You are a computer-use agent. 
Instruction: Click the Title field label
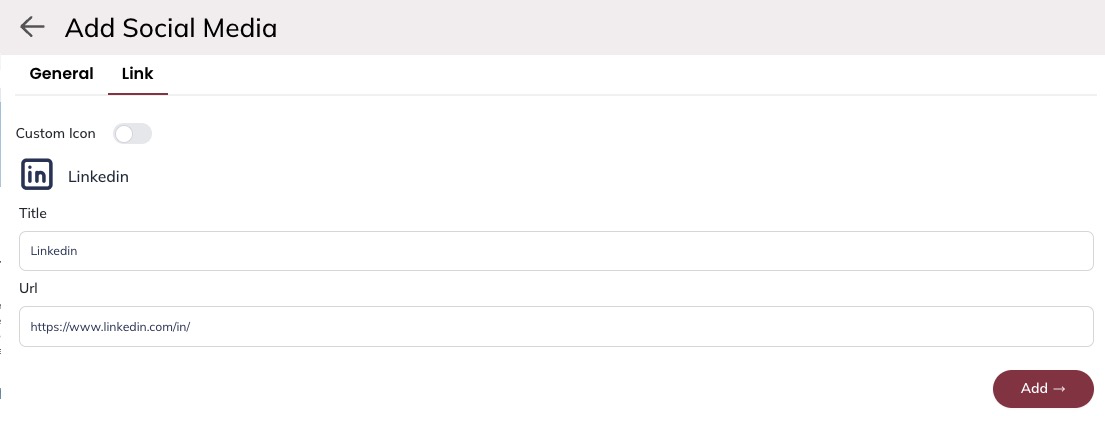(x=33, y=213)
